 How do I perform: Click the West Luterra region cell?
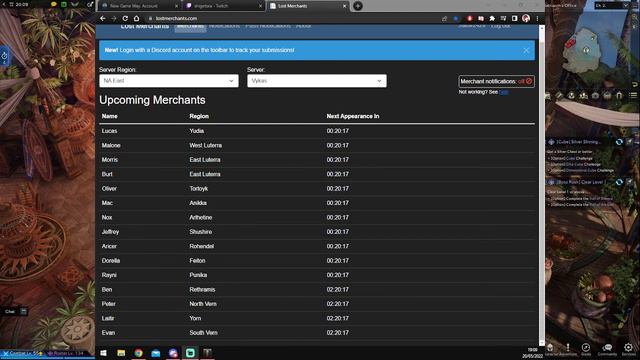pos(206,145)
